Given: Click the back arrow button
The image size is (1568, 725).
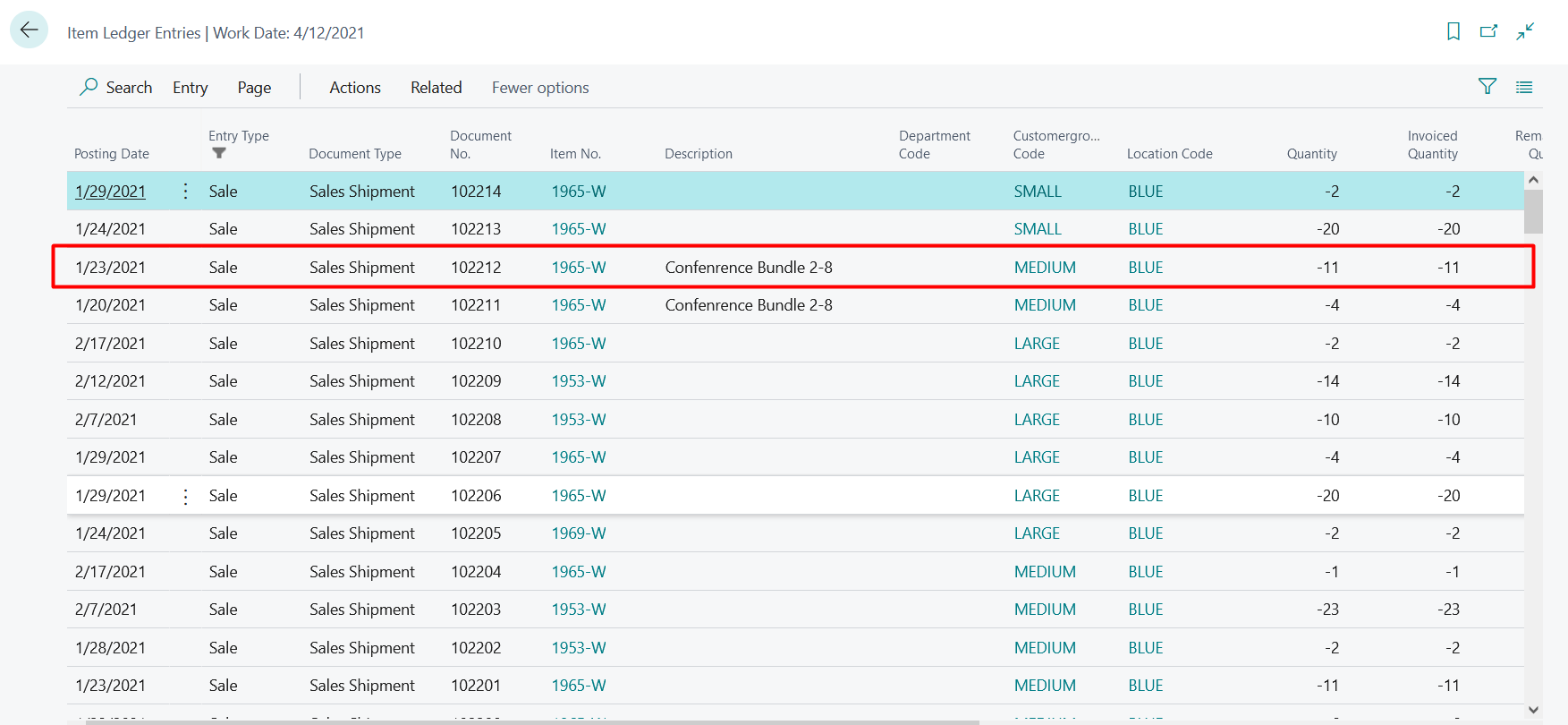Looking at the screenshot, I should pos(29,30).
